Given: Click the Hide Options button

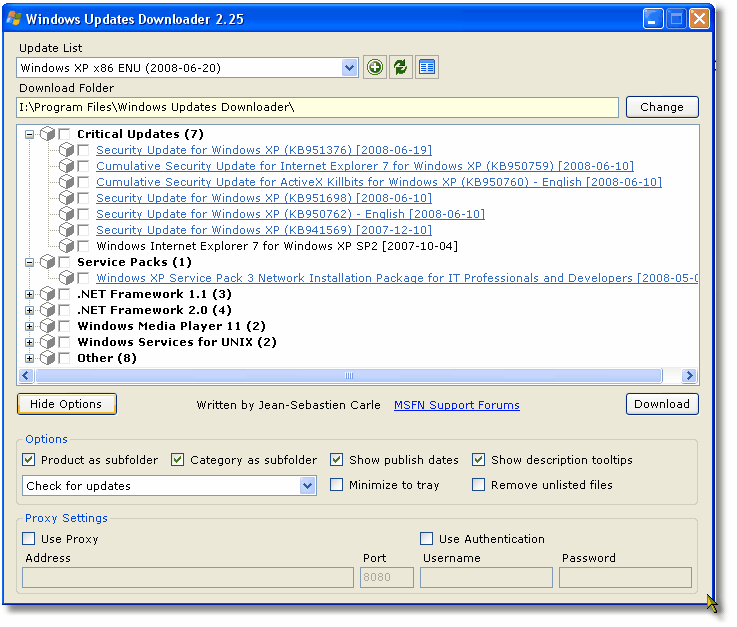Looking at the screenshot, I should click(66, 404).
